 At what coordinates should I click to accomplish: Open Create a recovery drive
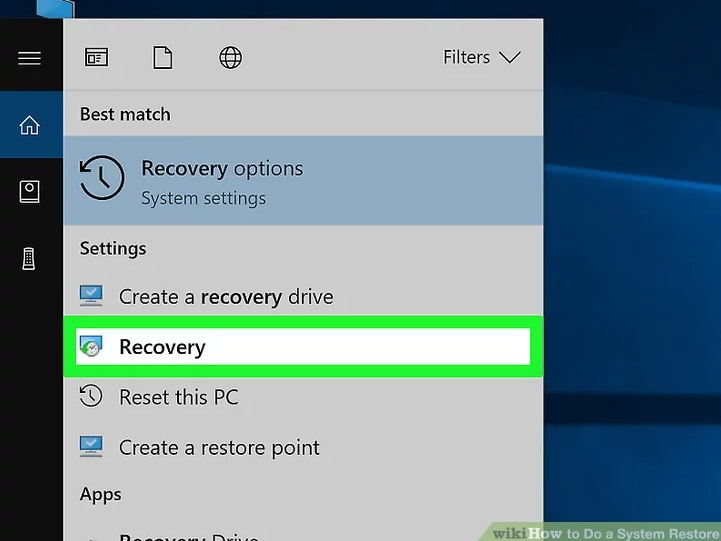click(x=226, y=297)
